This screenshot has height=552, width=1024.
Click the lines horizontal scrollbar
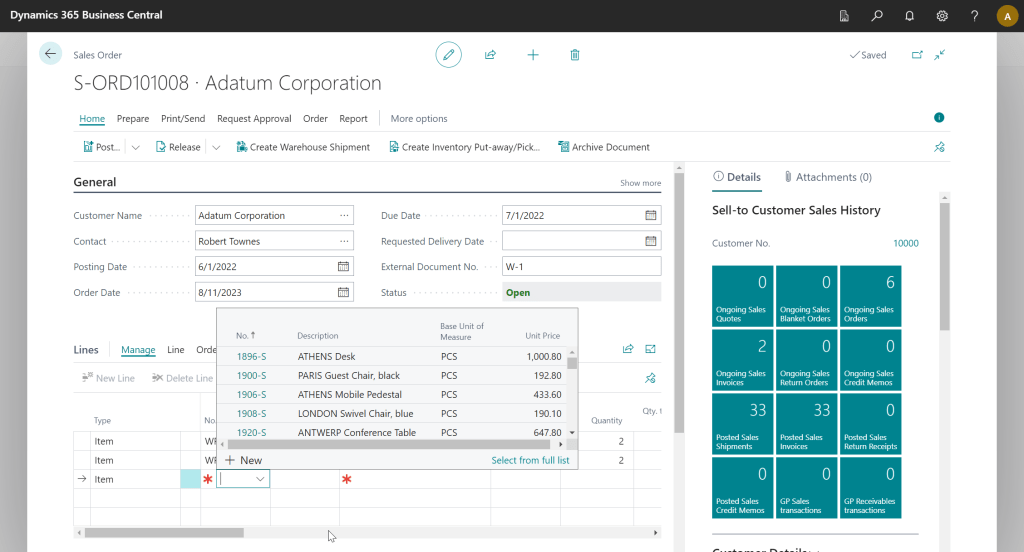164,533
